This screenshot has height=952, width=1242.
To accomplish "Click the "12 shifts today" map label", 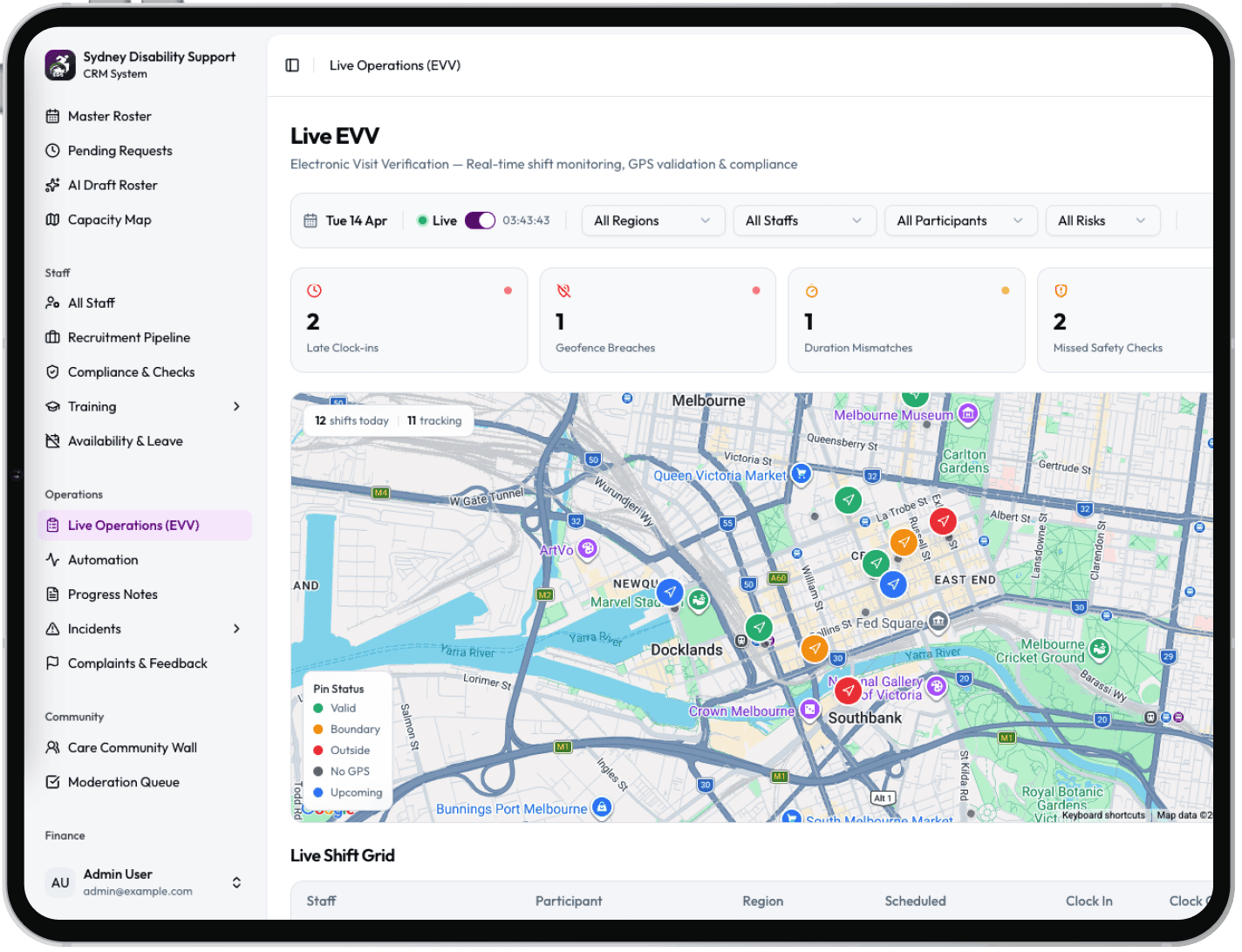I will click(x=351, y=420).
